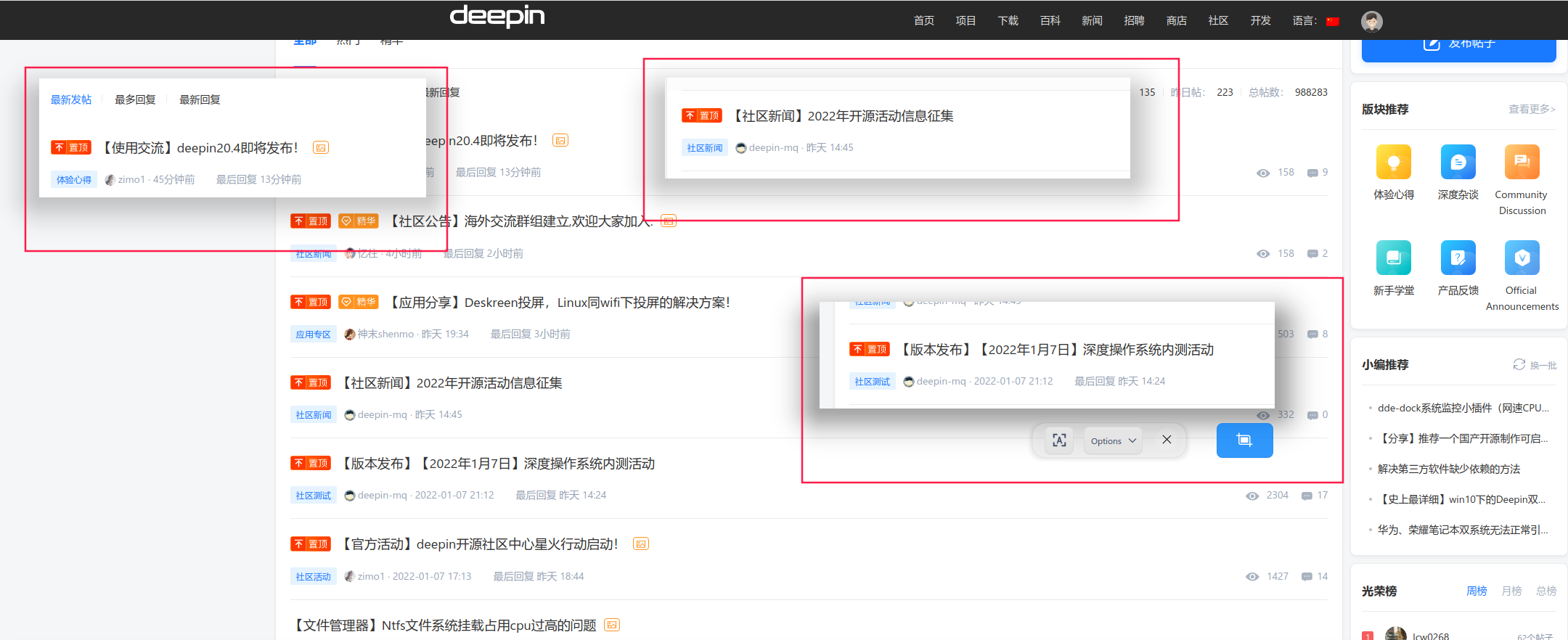Click 置顶 badge on 星火行动启动 post

pos(311,543)
